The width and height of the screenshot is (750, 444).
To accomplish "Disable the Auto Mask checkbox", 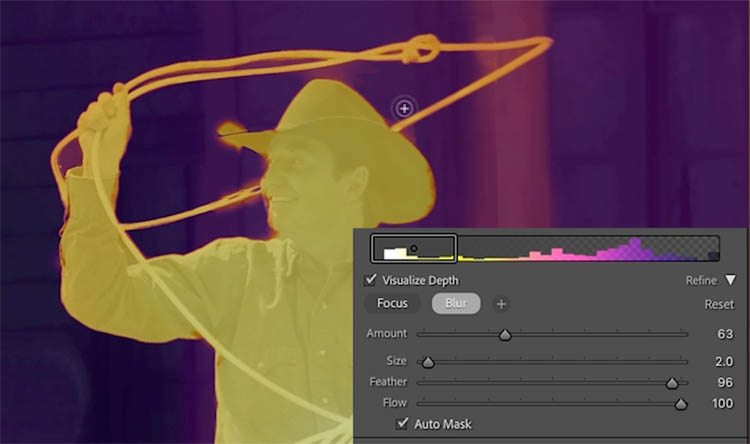I will [402, 424].
